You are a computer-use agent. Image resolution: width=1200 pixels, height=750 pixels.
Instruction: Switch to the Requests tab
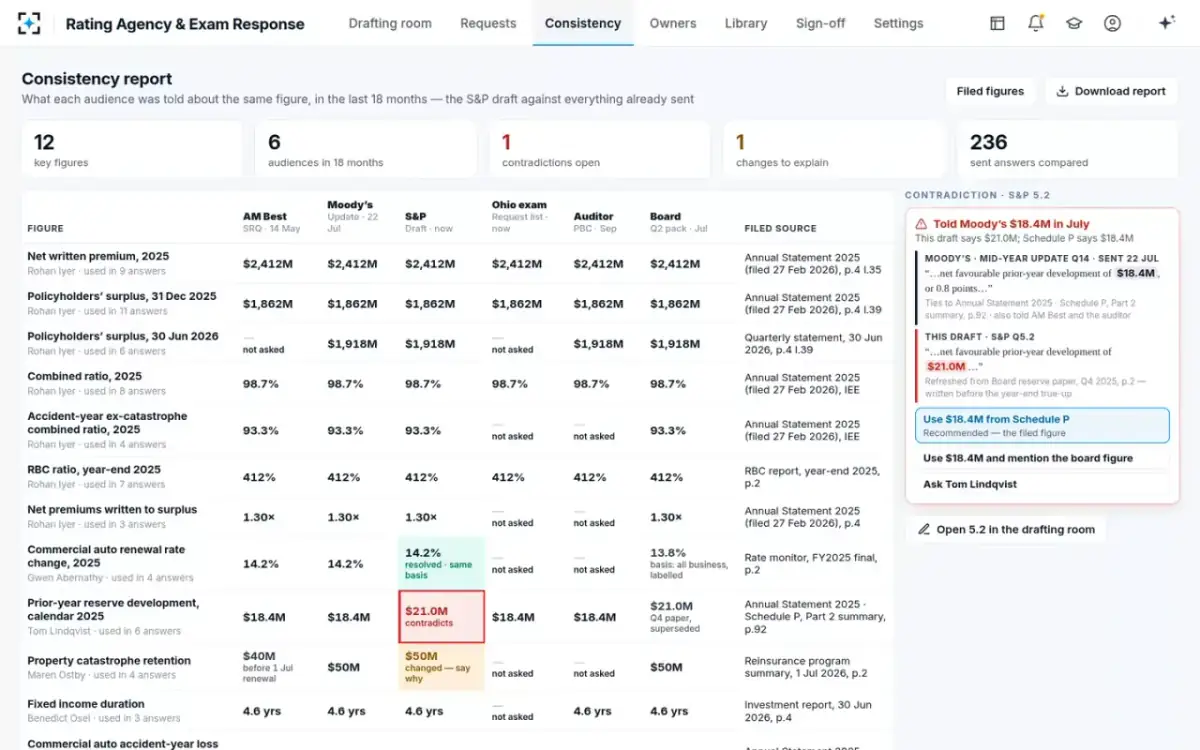pyautogui.click(x=488, y=23)
